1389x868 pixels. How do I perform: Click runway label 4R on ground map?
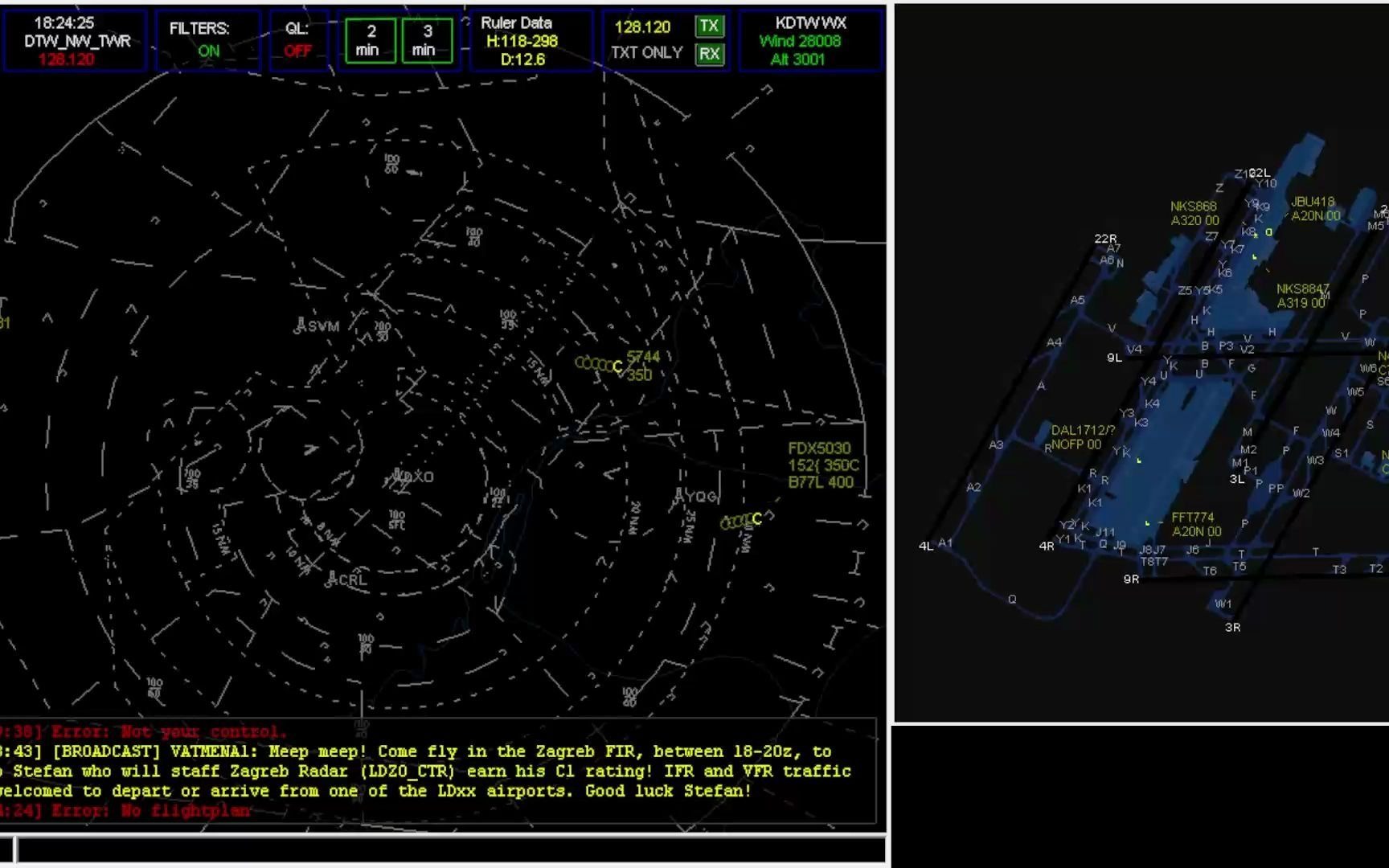point(1046,546)
